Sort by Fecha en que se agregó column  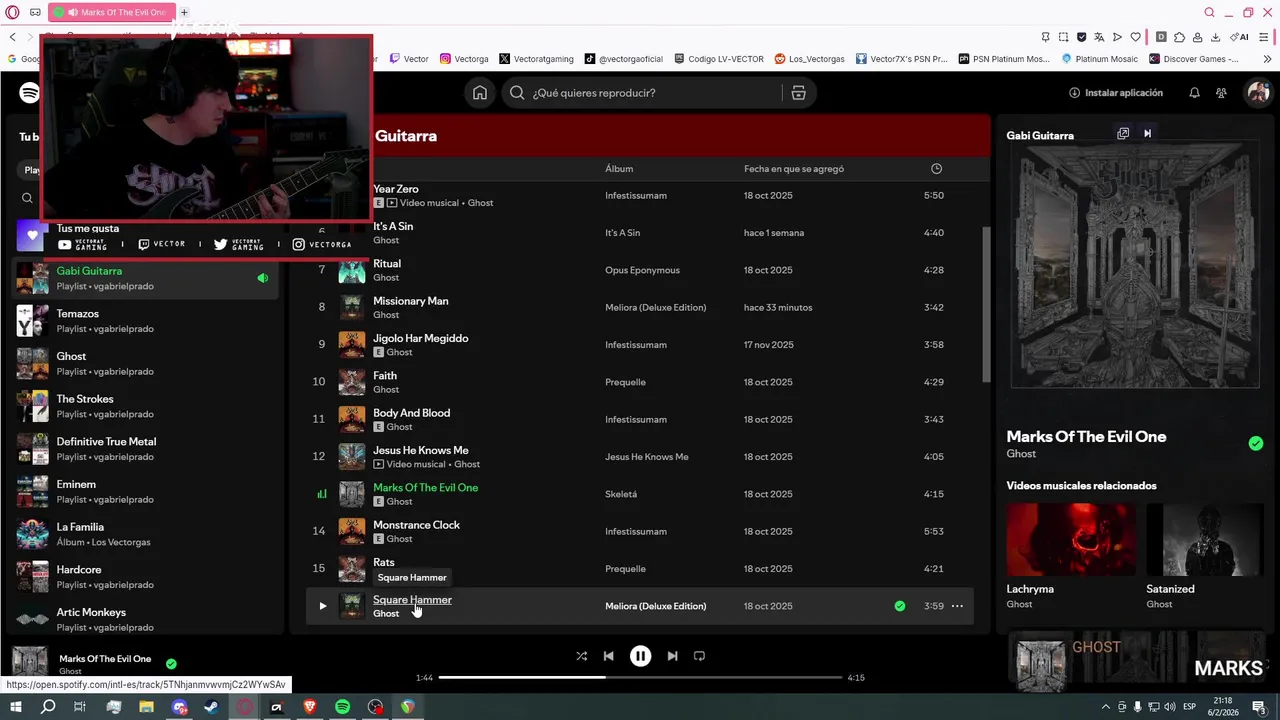[794, 169]
